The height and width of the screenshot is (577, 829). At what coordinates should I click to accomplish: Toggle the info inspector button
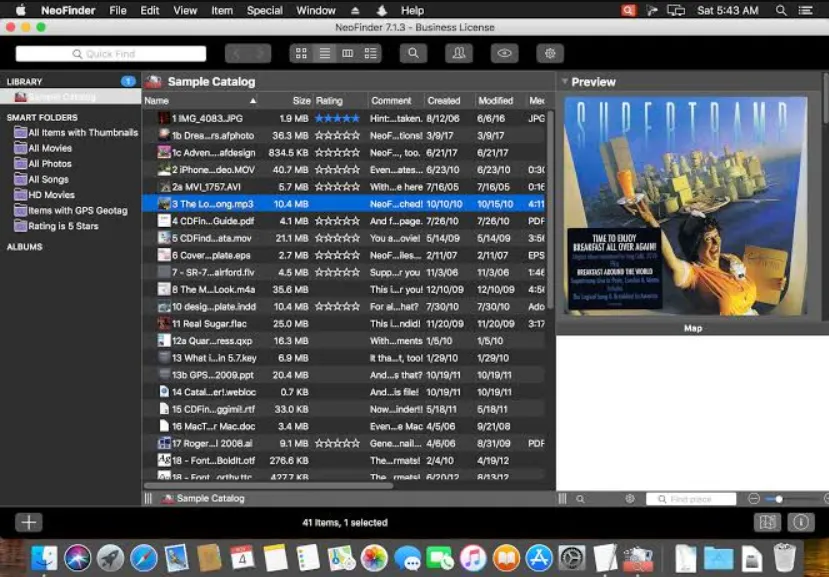(801, 523)
